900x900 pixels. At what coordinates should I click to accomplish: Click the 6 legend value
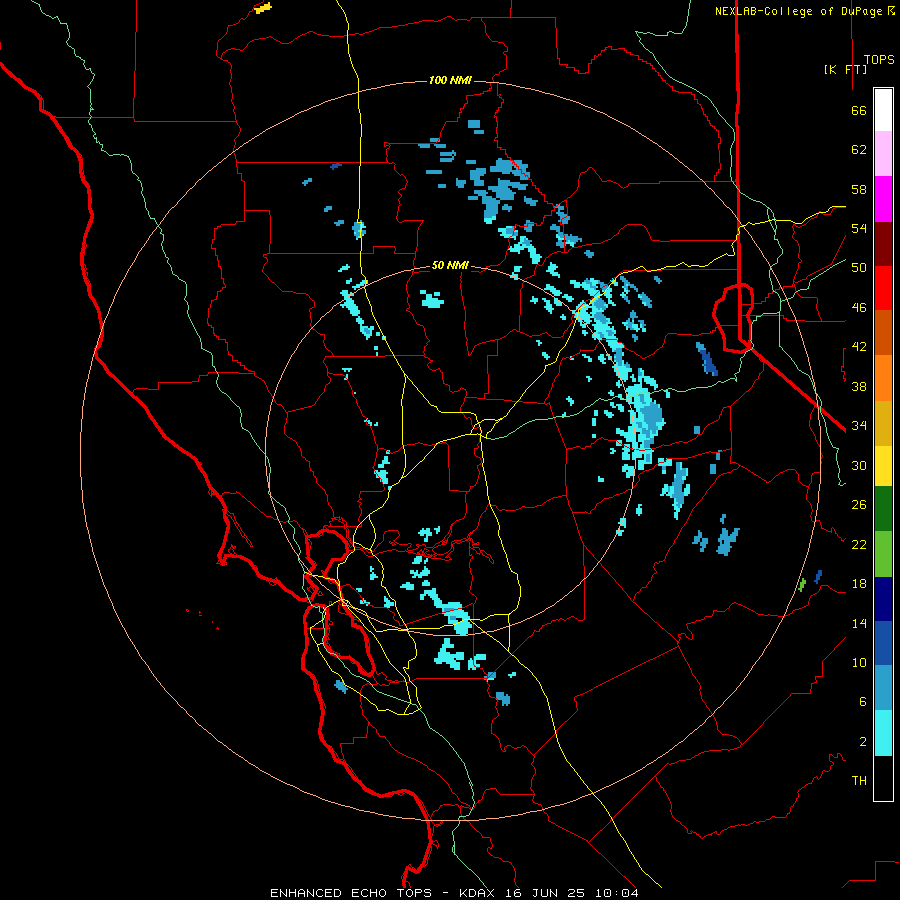click(x=863, y=702)
